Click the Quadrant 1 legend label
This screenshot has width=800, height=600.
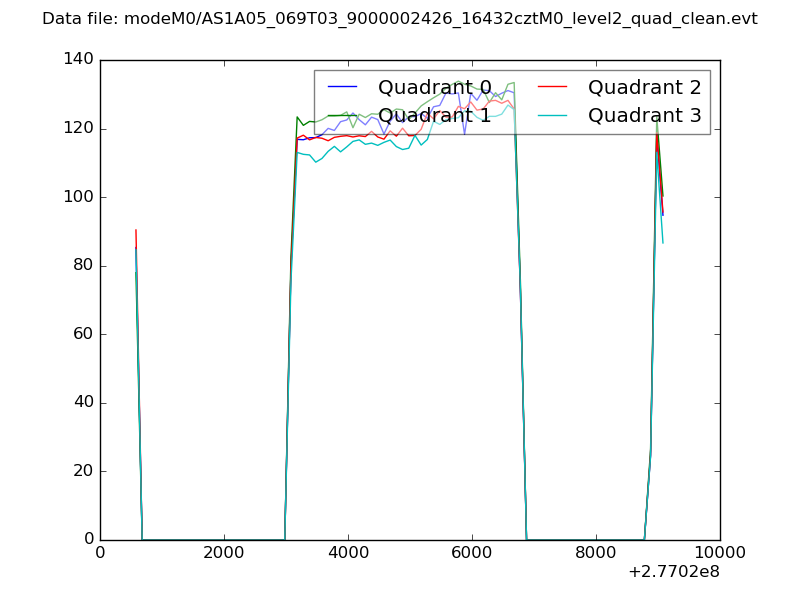pyautogui.click(x=434, y=115)
